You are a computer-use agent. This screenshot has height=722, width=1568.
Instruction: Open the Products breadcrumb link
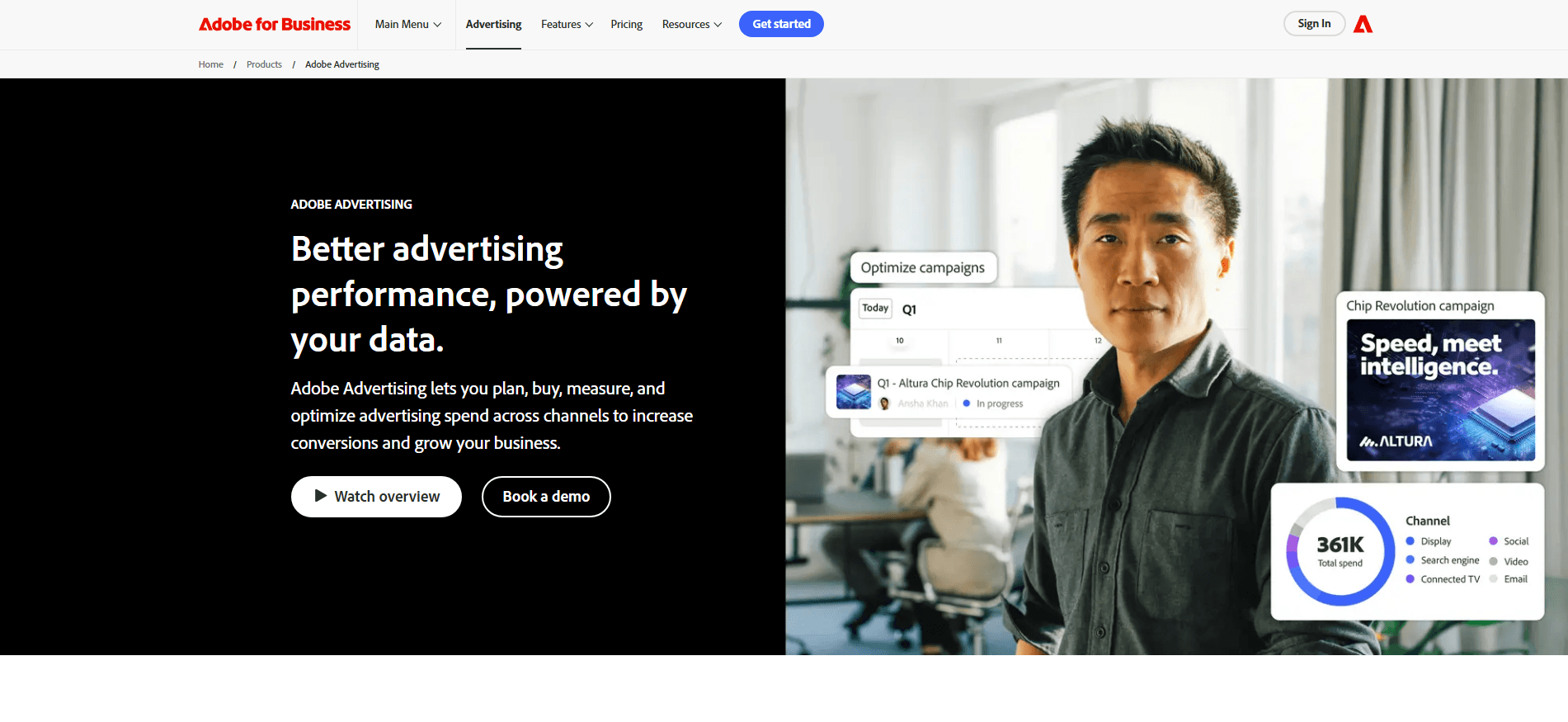[x=264, y=64]
